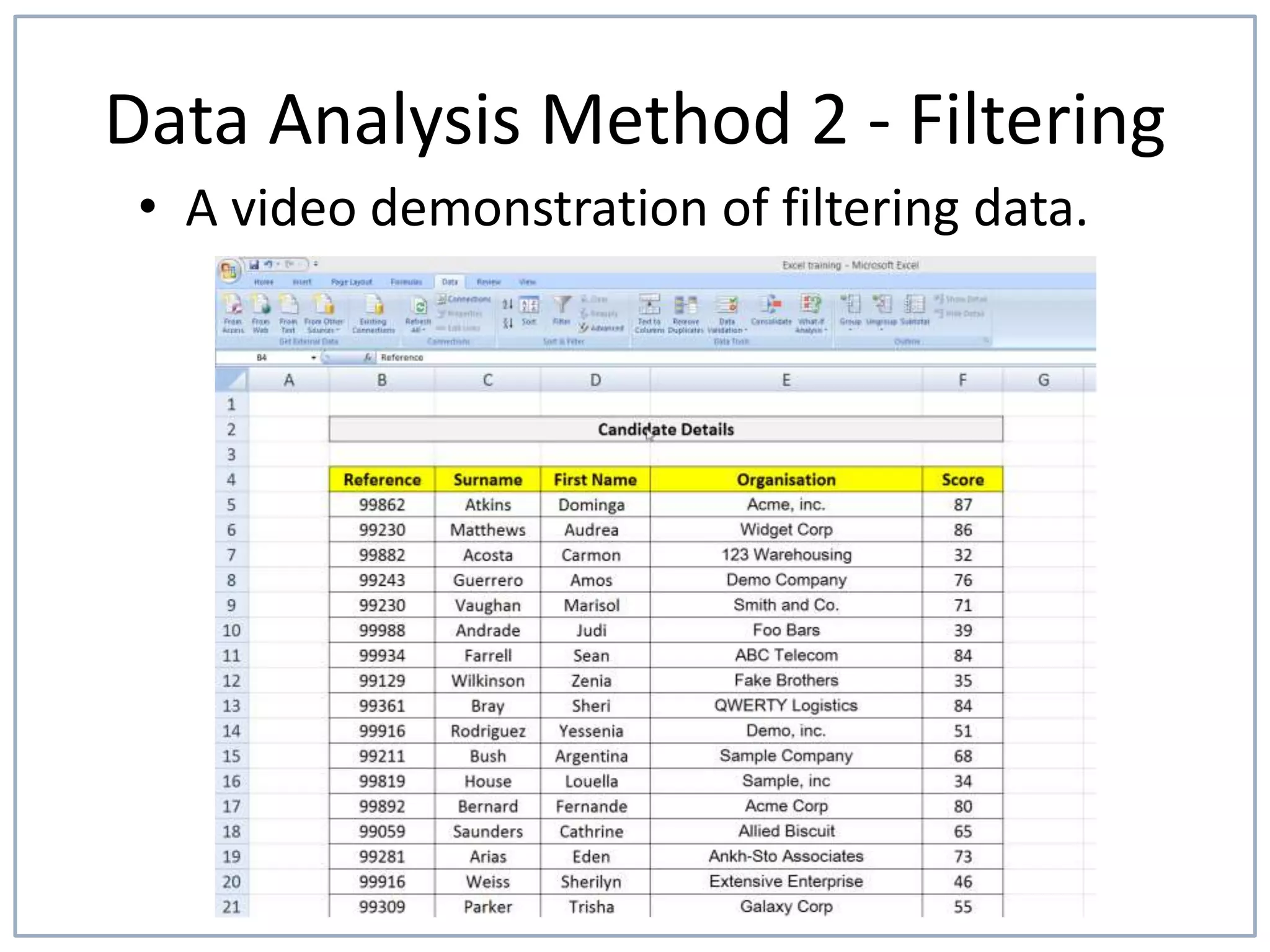Viewport: 1270px width, 952px height.
Task: Switch to the Formulas tab
Action: coord(406,282)
